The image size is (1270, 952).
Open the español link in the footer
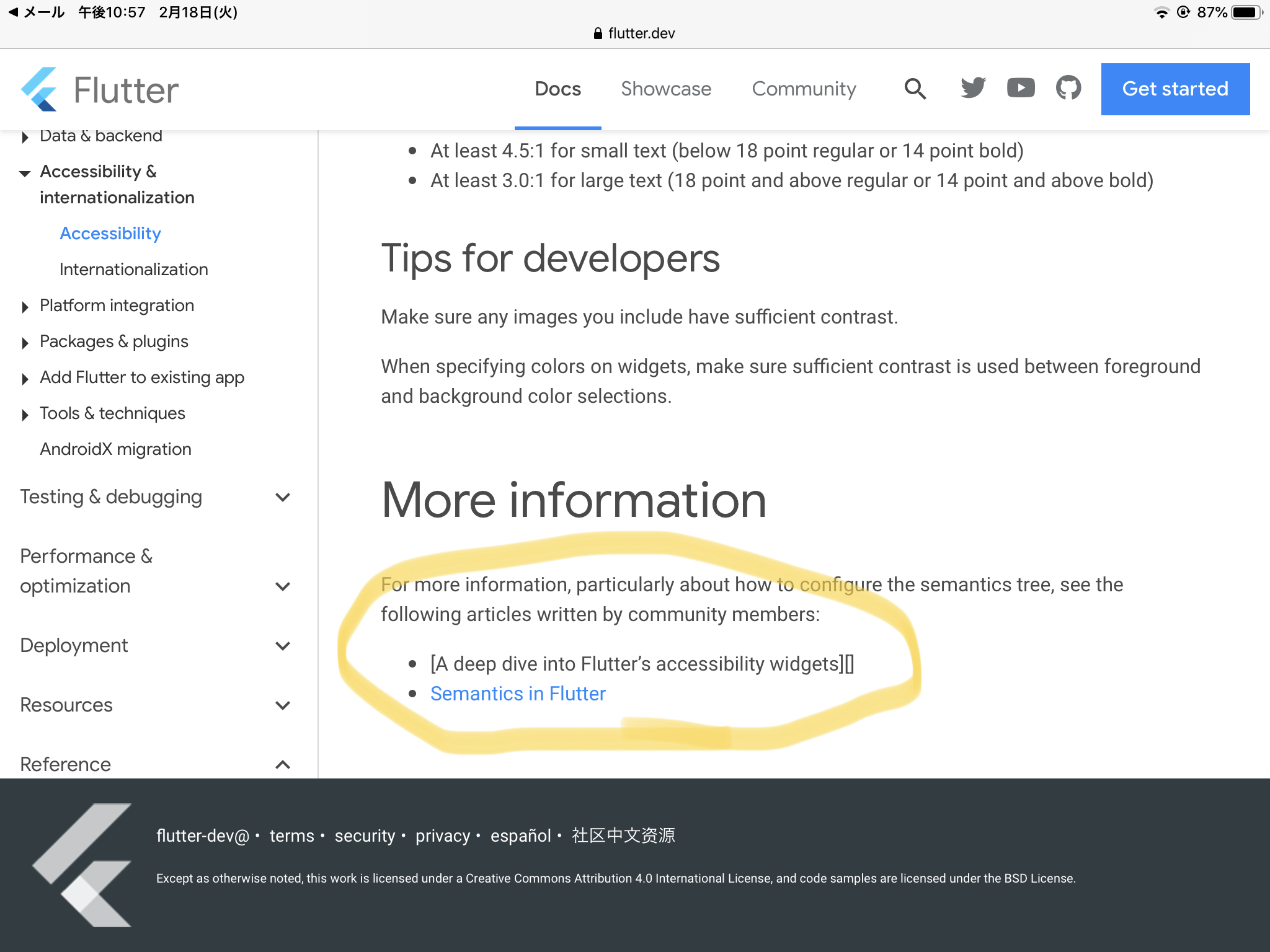[x=521, y=835]
